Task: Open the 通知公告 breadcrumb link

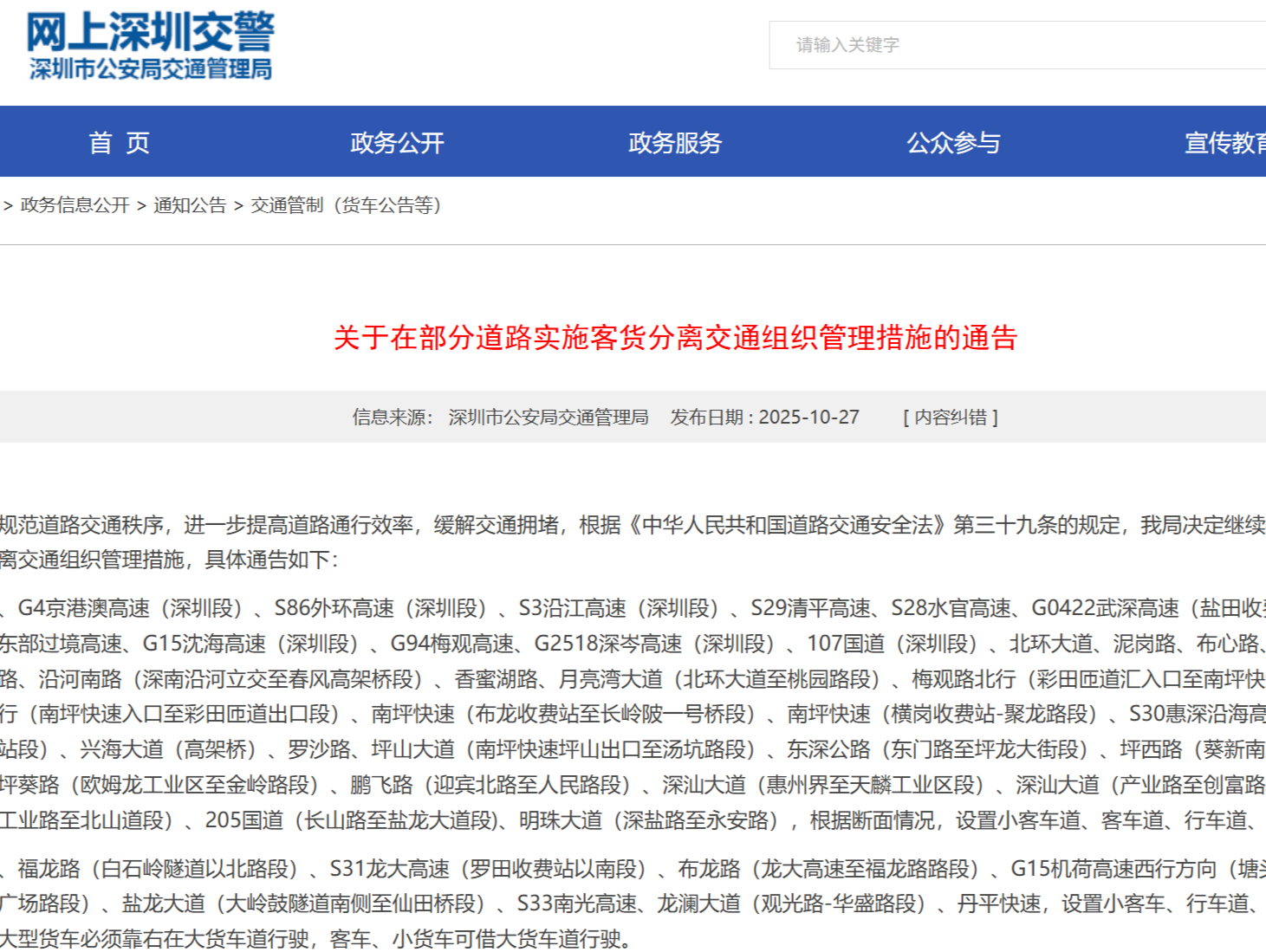Action: tap(190, 205)
